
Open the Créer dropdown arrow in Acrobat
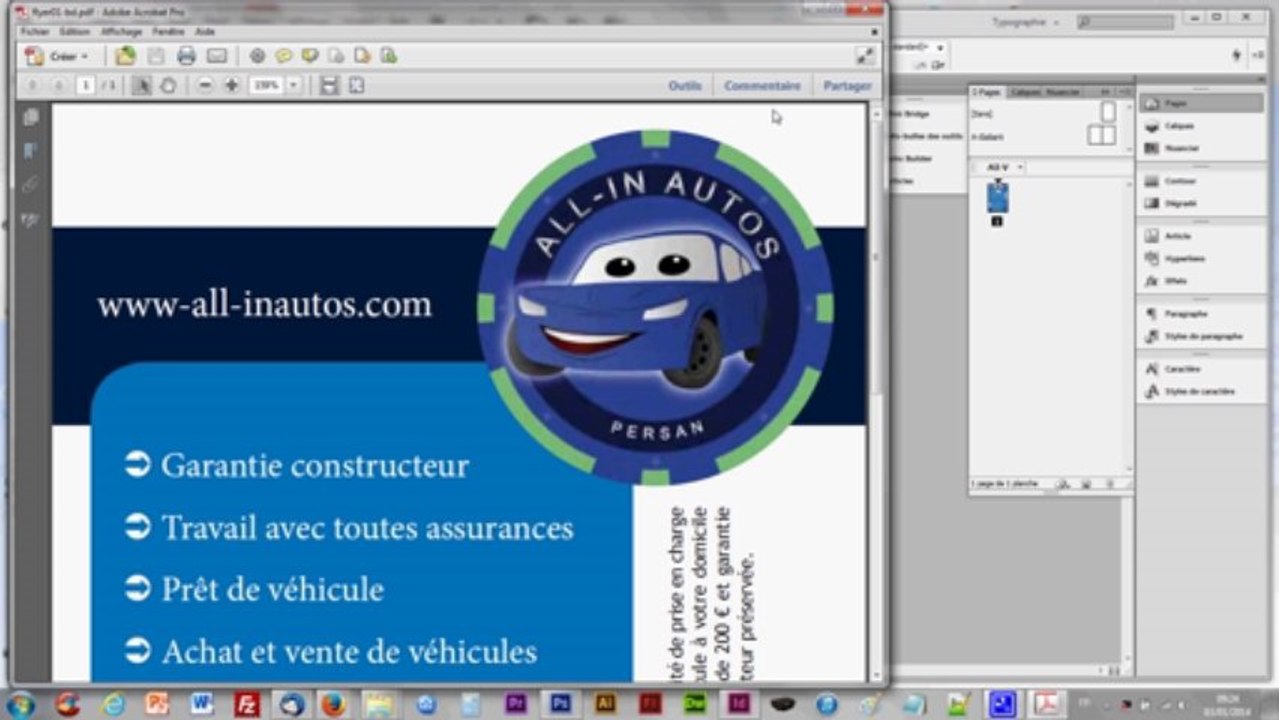coord(84,57)
